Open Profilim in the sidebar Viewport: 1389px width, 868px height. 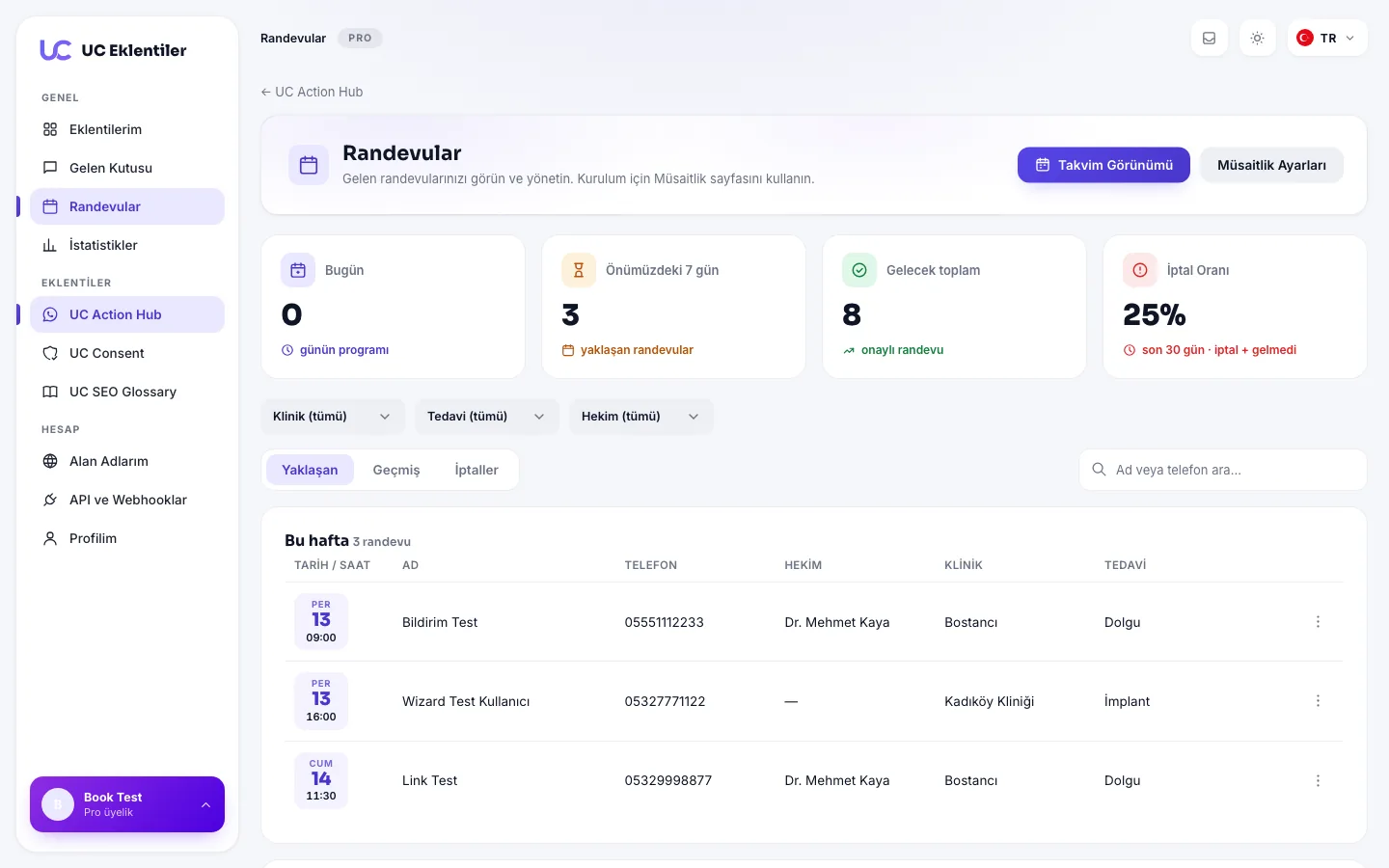(127, 538)
